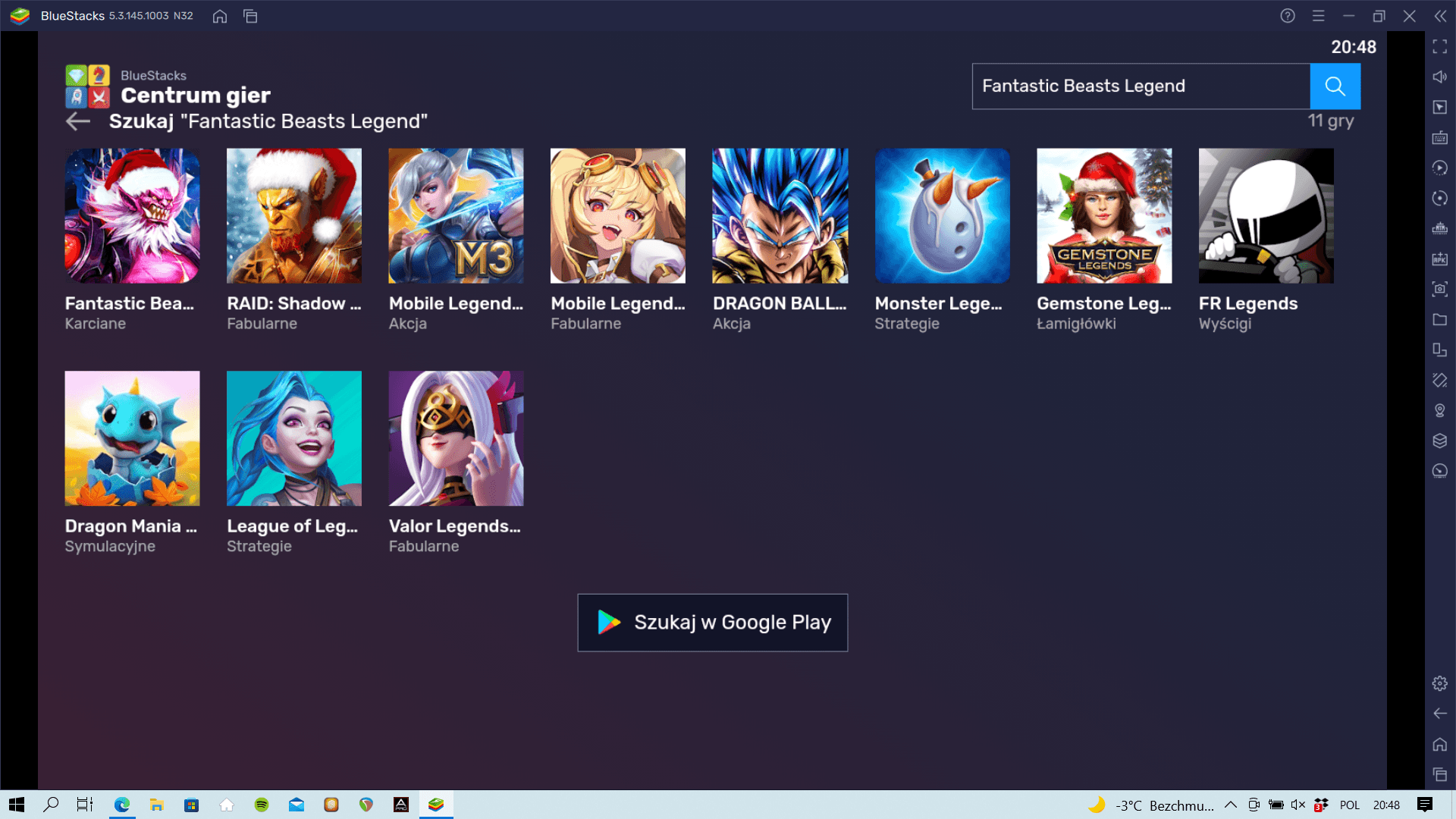
Task: Open the Dragon Mania game thumbnail
Action: 132,438
